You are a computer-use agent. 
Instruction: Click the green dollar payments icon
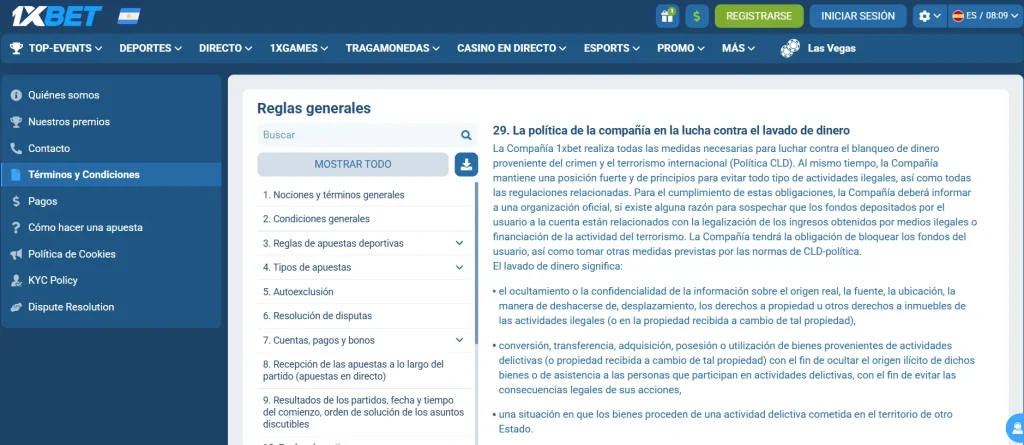click(697, 16)
